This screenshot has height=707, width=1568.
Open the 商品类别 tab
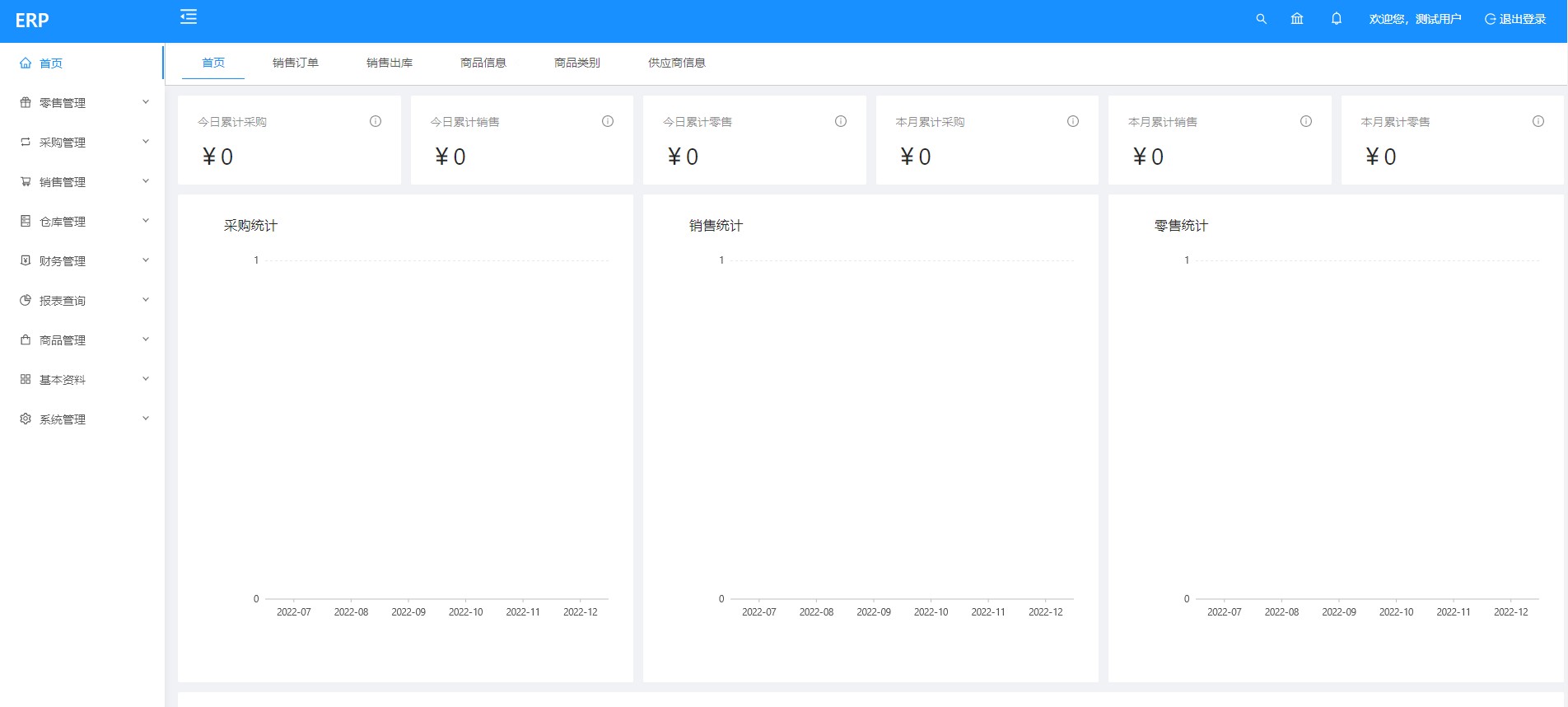pos(577,63)
